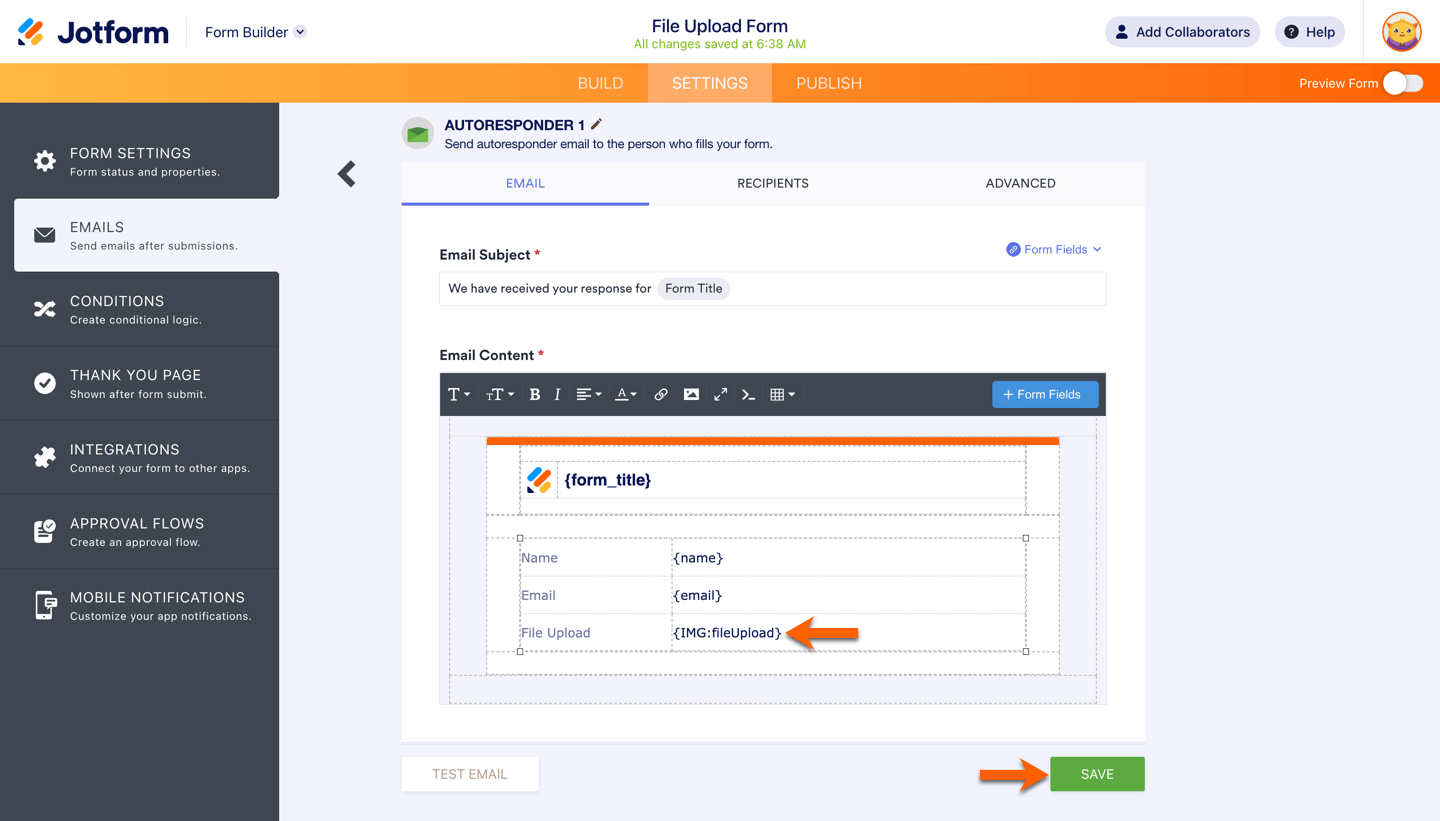Screen dimensions: 1440x821
Task: Open Integrations in the sidebar
Action: coord(140,457)
